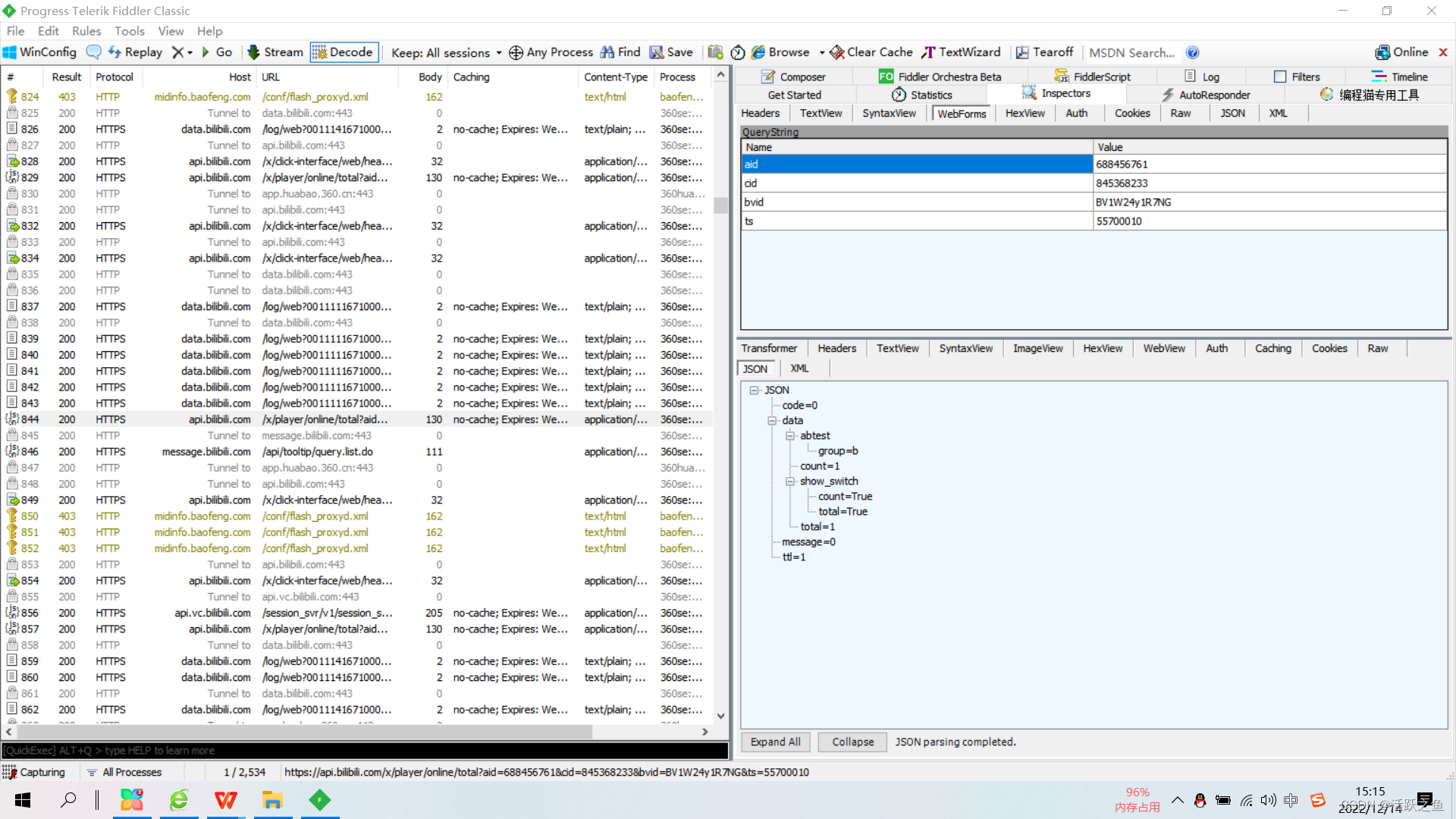
Task: Open WPS Office from taskbar
Action: click(x=225, y=800)
